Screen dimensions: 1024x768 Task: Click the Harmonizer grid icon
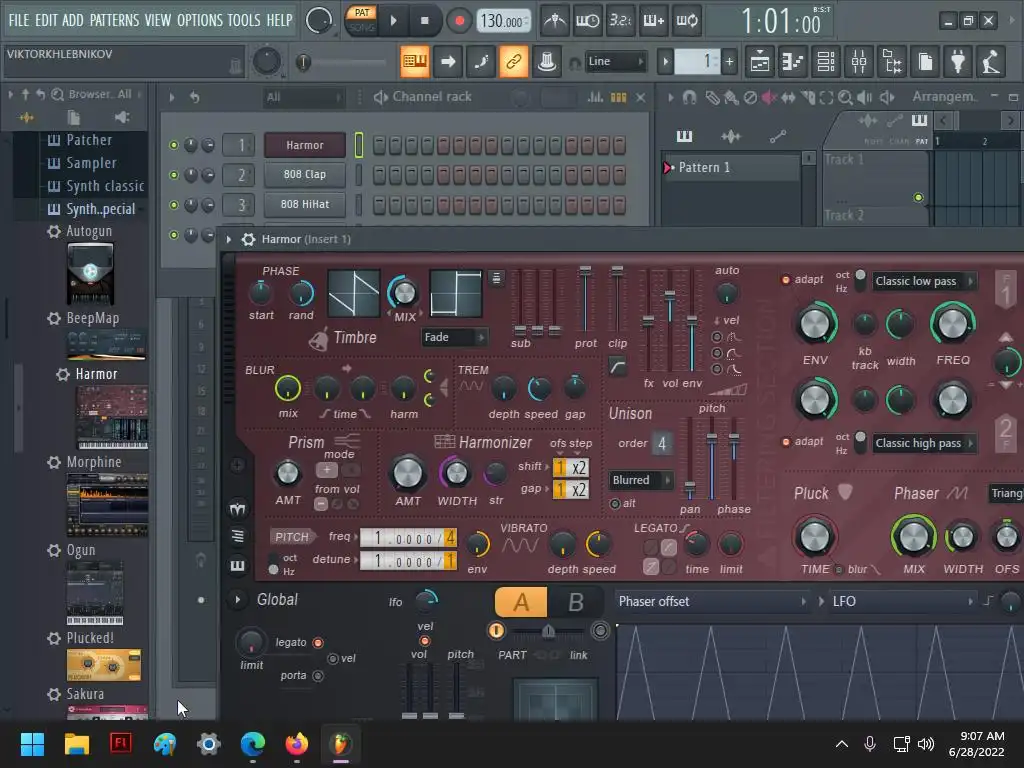(445, 442)
